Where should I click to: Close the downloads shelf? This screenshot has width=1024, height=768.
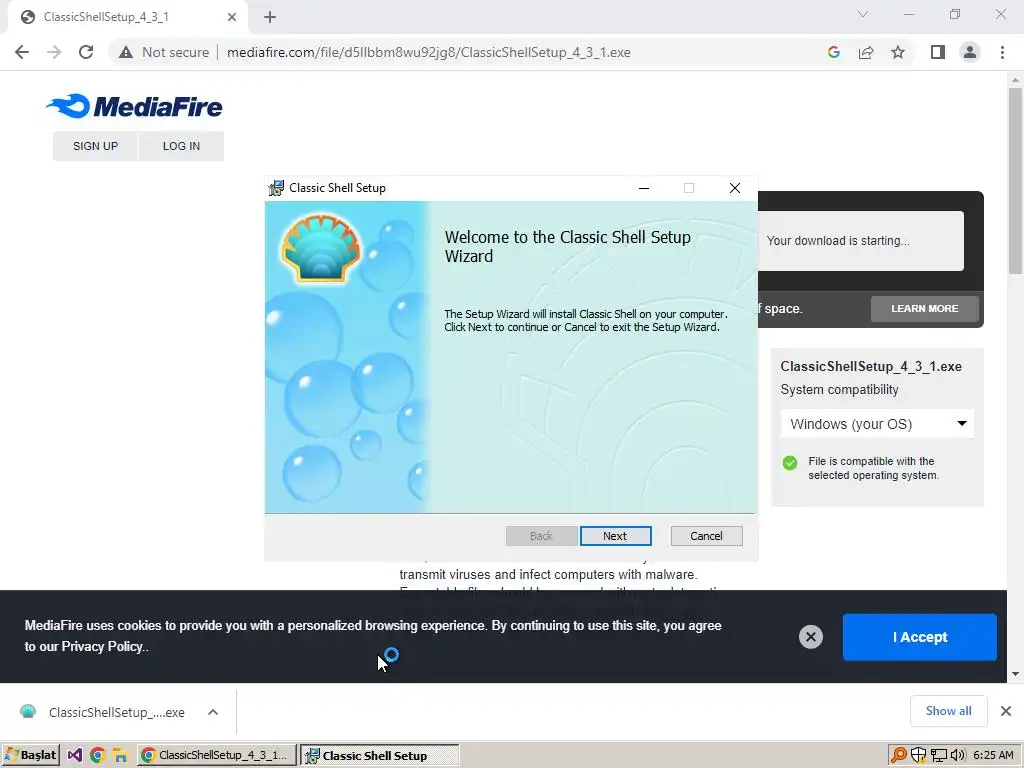pos(1006,711)
